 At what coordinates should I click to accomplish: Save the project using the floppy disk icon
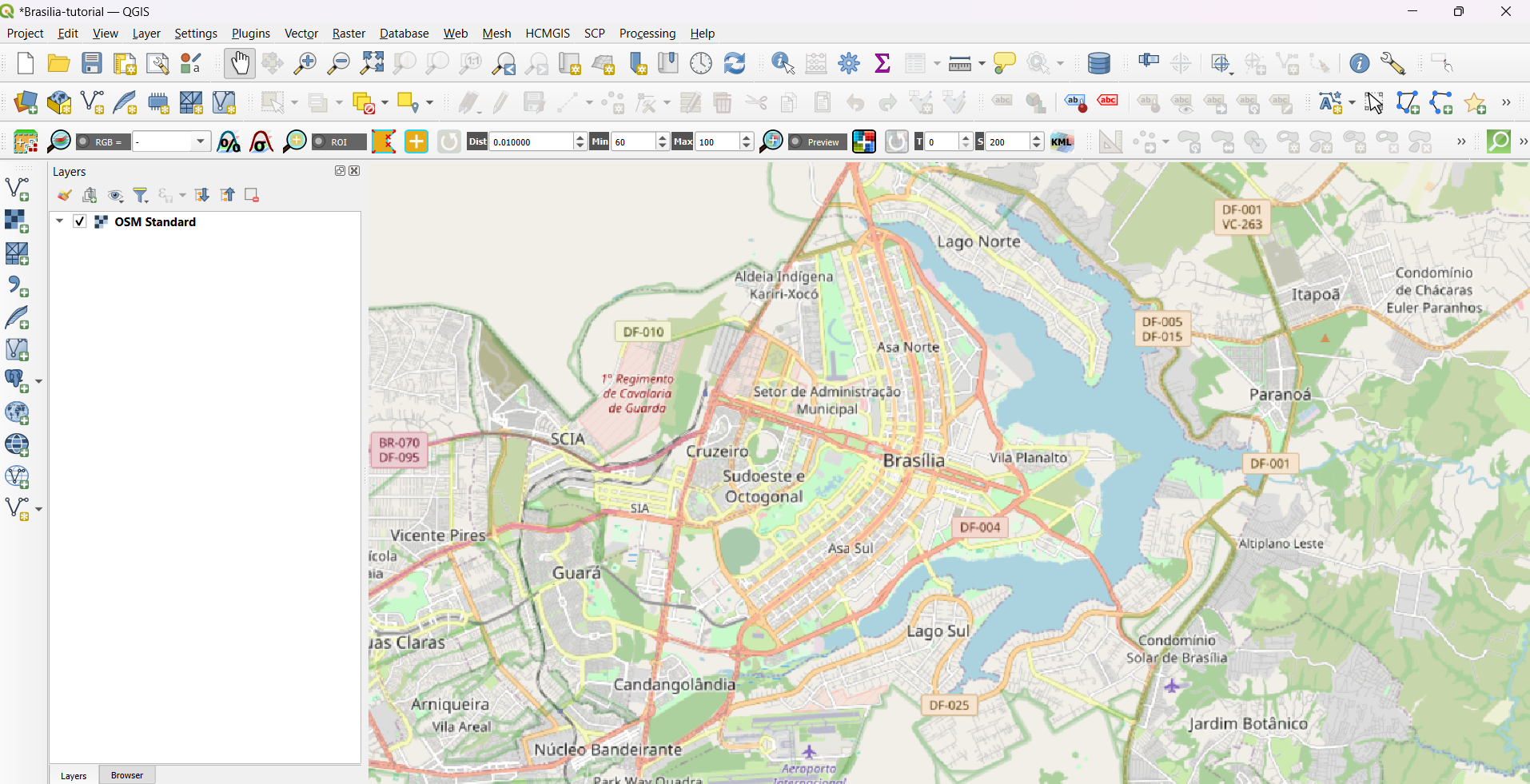click(x=92, y=63)
